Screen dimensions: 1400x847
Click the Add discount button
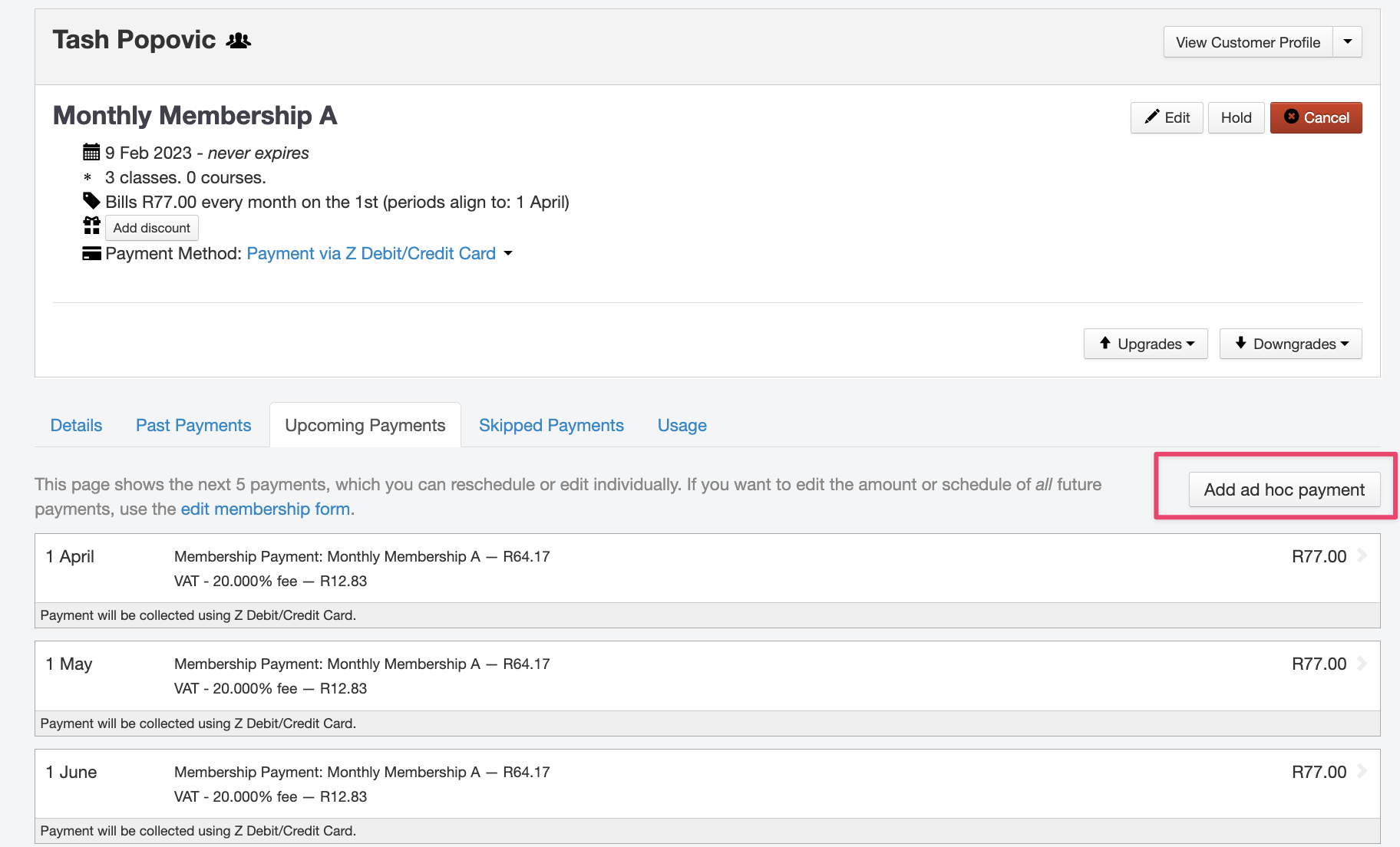152,228
